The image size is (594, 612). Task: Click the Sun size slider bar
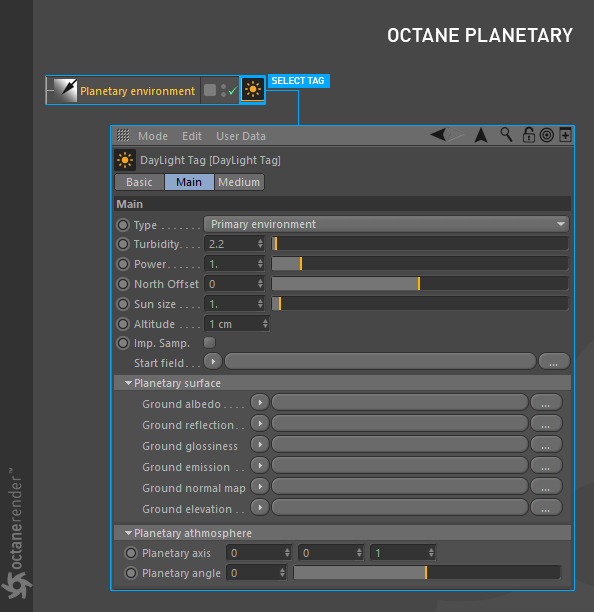coord(420,304)
